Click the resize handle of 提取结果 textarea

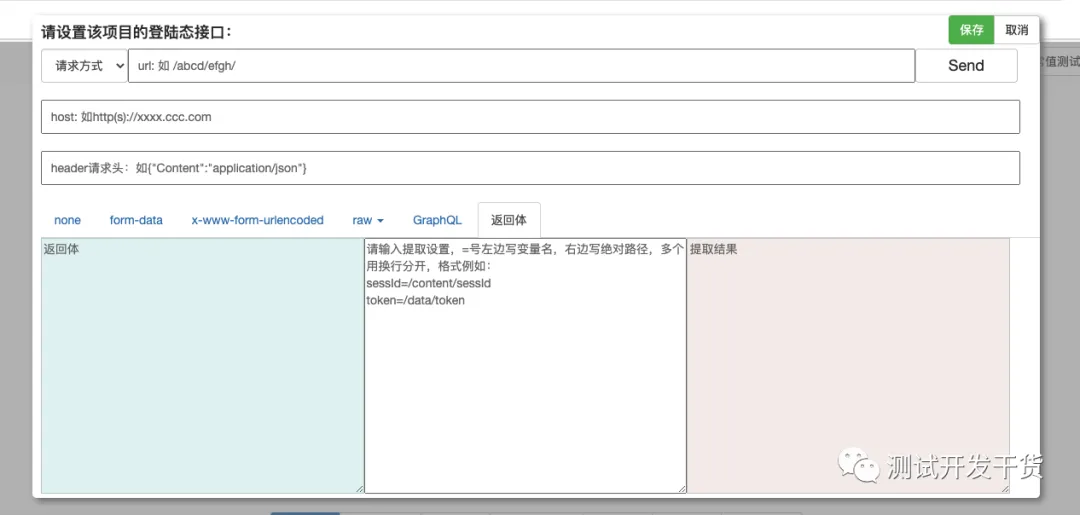1005,489
